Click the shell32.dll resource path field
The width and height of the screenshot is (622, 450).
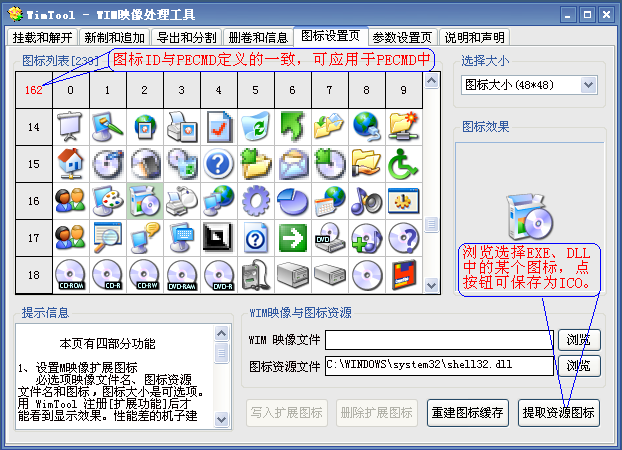tap(440, 365)
